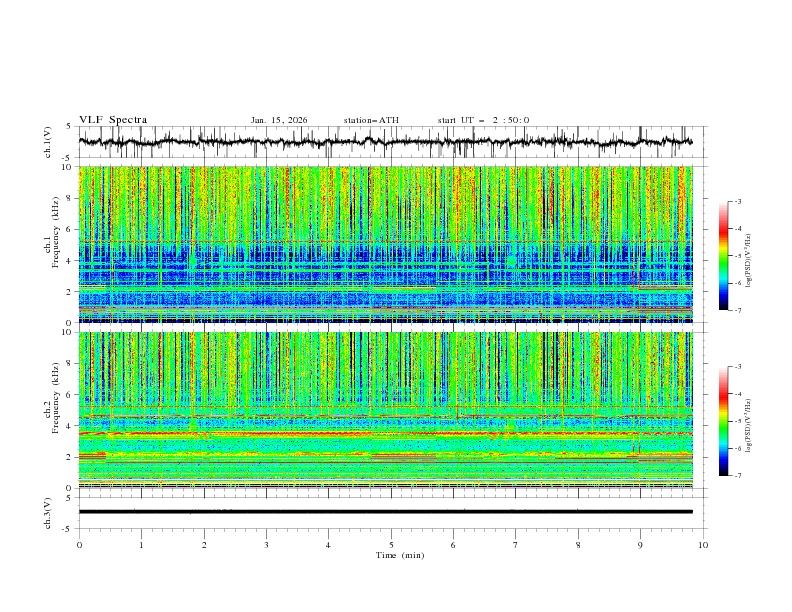Click the "ch.3(V)" axis label
The width and height of the screenshot is (792, 612).
(48, 513)
